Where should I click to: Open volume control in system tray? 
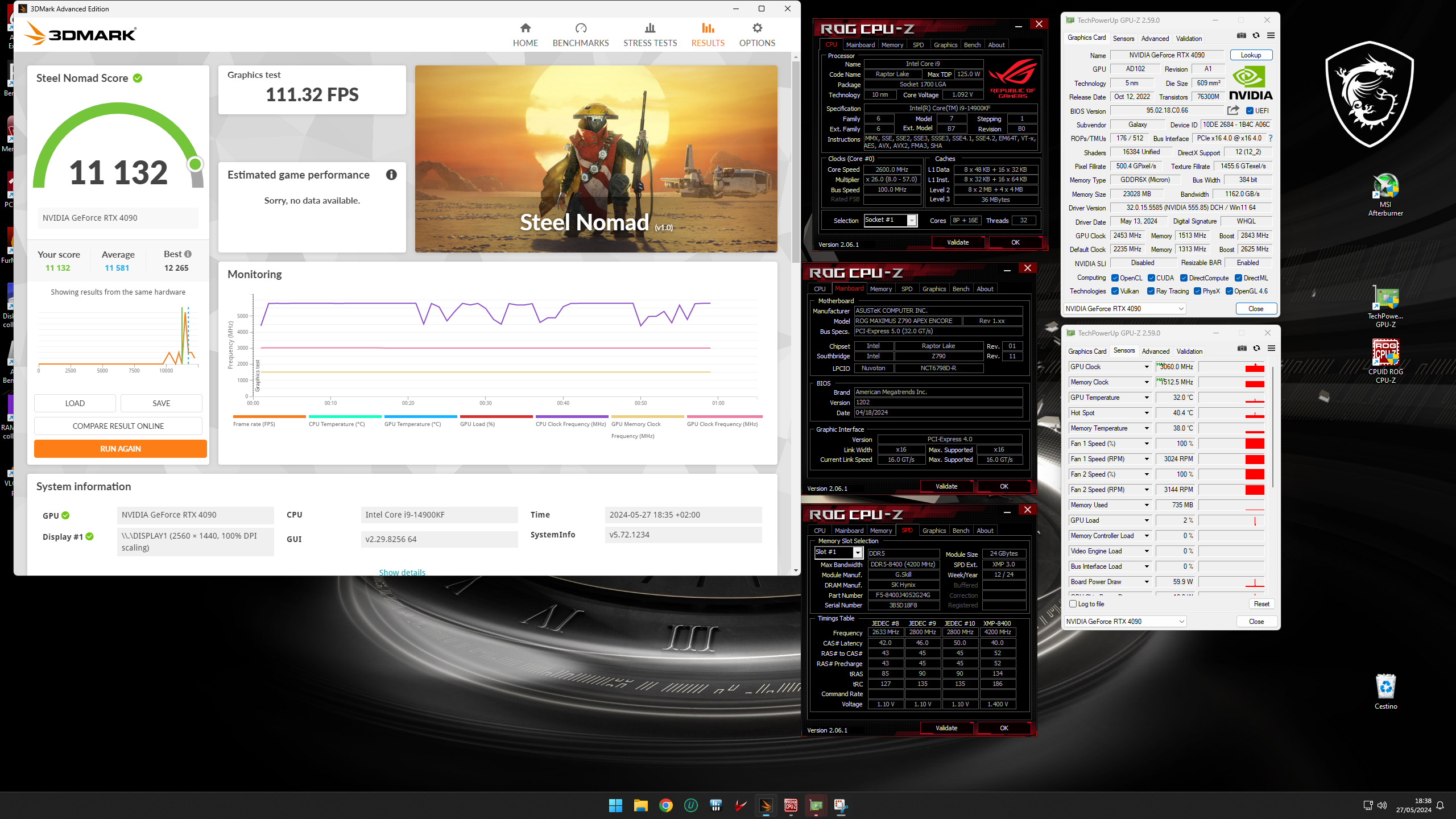[x=1383, y=805]
